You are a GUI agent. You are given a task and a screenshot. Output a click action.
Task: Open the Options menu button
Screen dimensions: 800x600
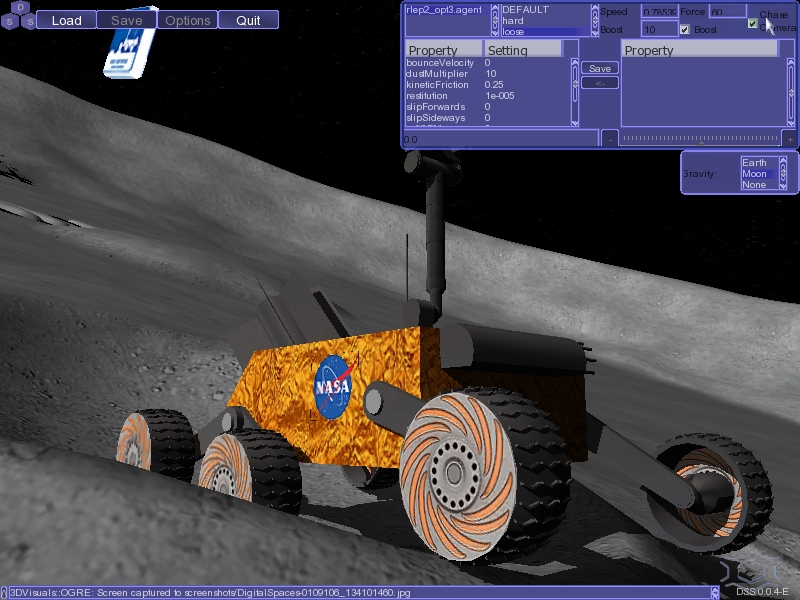click(187, 20)
